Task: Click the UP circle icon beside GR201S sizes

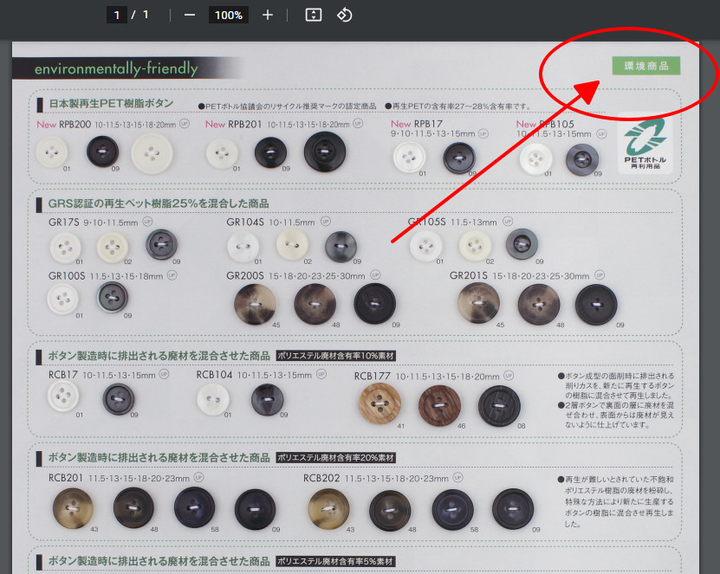Action: [x=599, y=275]
